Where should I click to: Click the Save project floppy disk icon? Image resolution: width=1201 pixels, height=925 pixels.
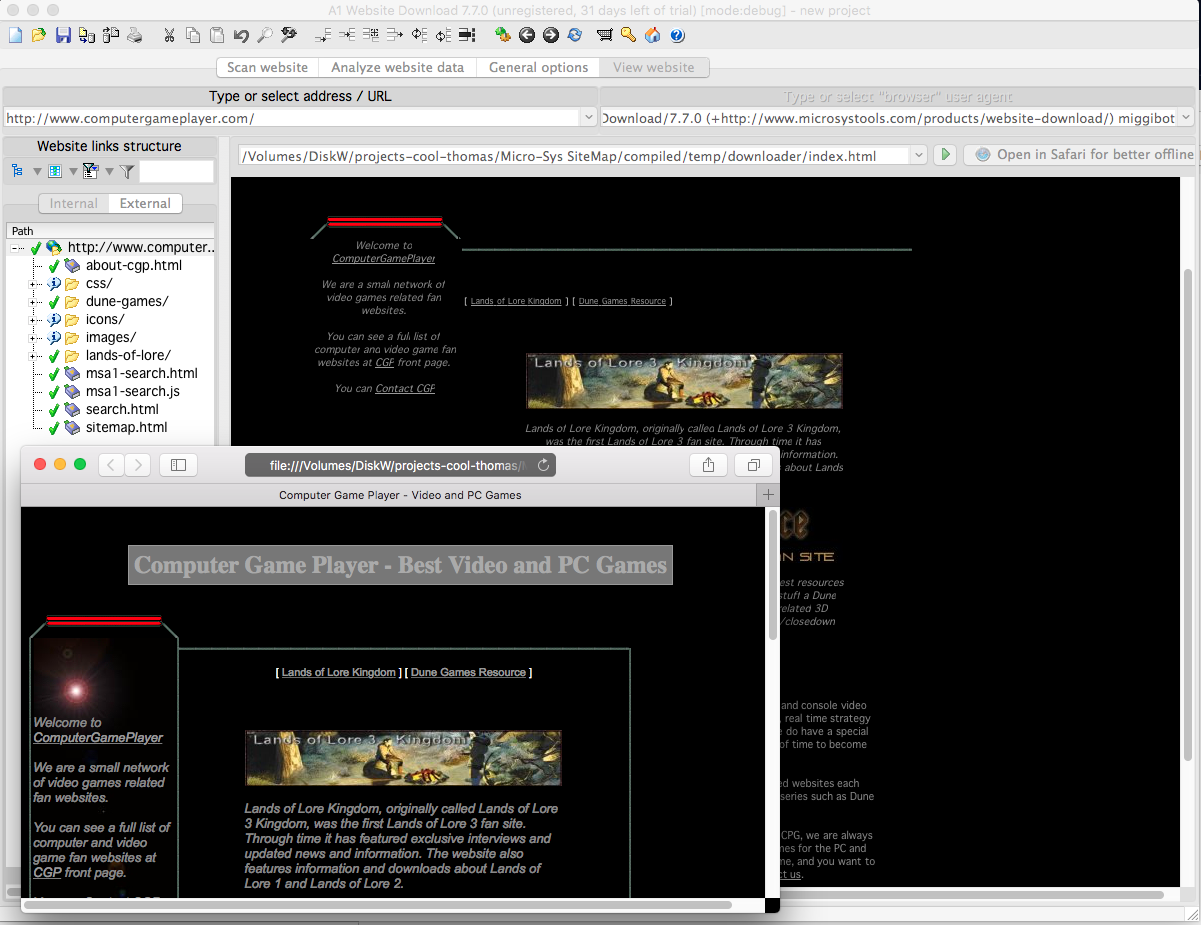point(63,35)
